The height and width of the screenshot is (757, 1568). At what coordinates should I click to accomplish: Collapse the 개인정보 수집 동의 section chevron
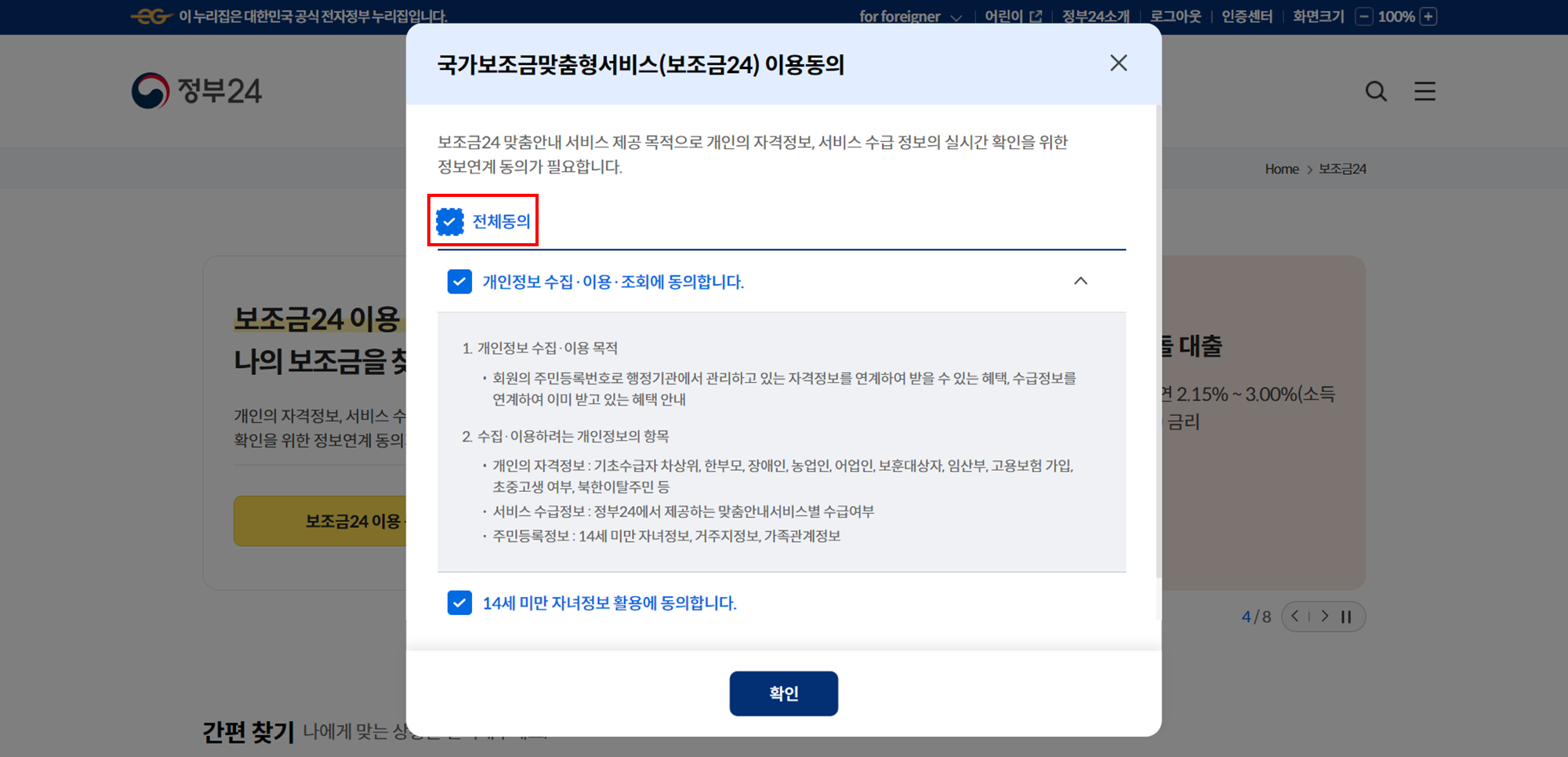[x=1080, y=281]
